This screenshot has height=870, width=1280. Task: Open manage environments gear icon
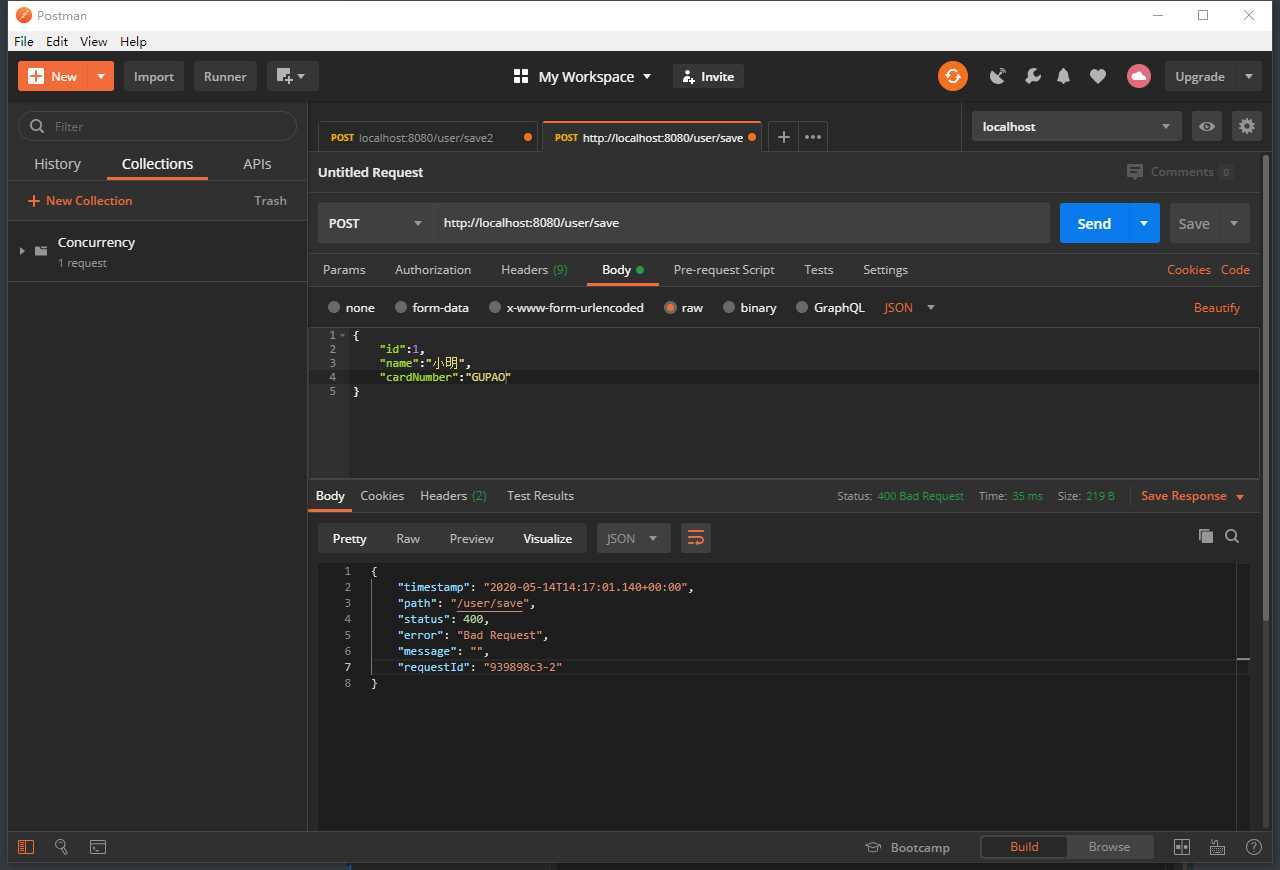pos(1246,126)
